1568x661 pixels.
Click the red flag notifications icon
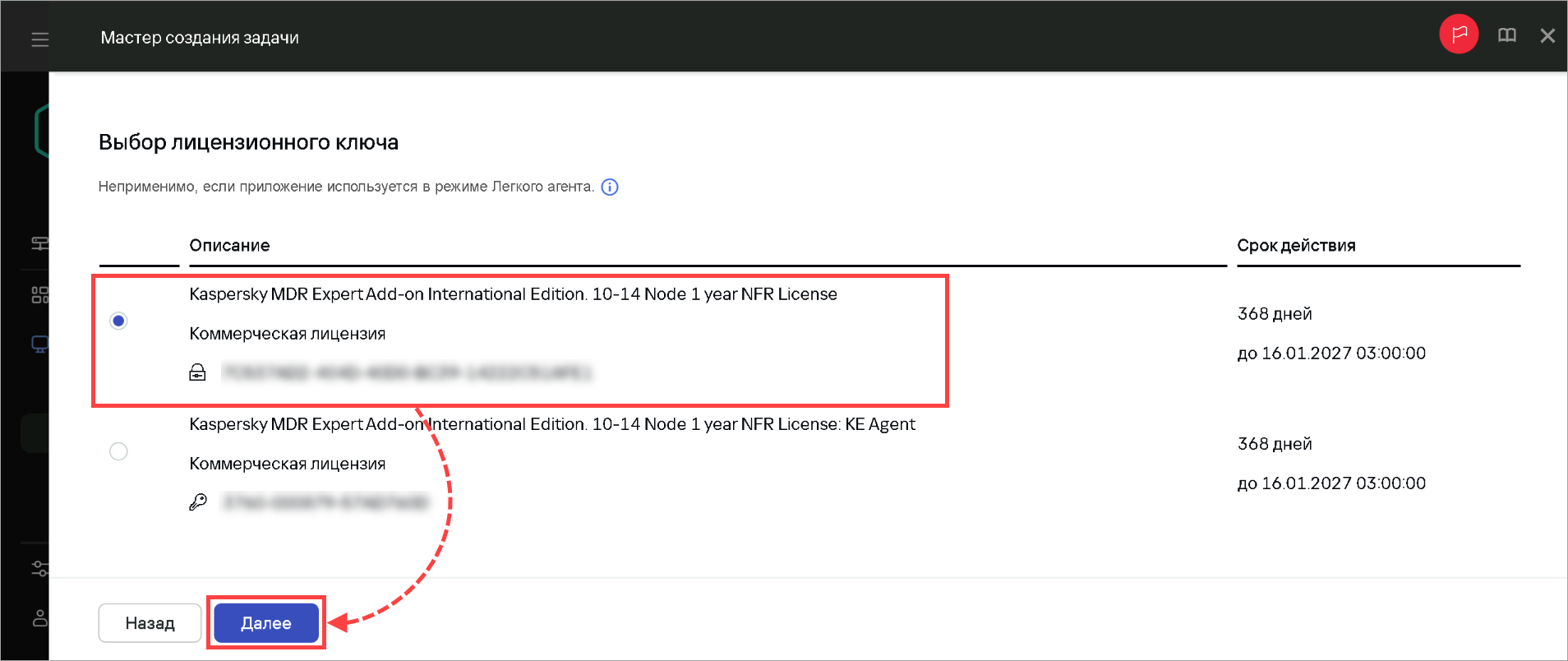tap(1459, 35)
